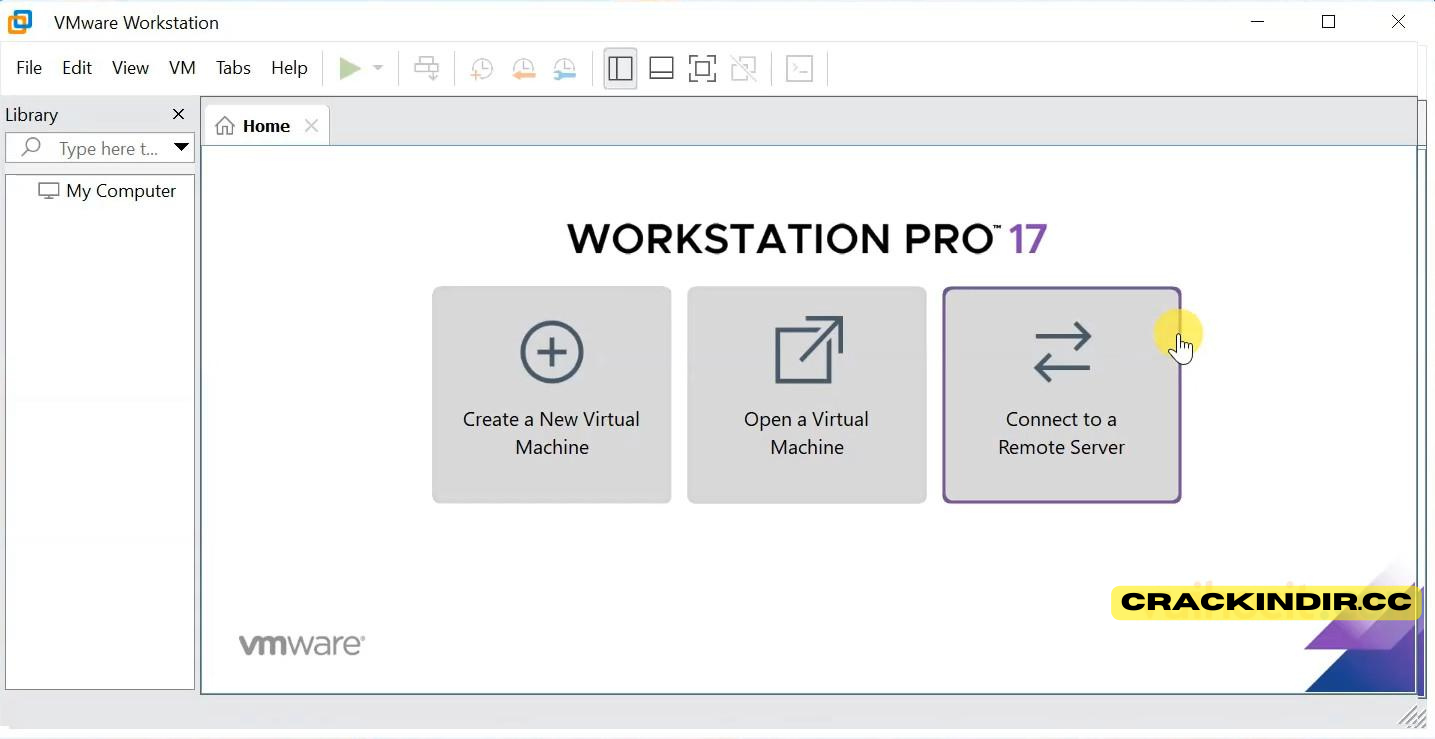Screen dimensions: 1435x739
Task: Toggle the Show Library sidebar icon
Action: pos(620,68)
